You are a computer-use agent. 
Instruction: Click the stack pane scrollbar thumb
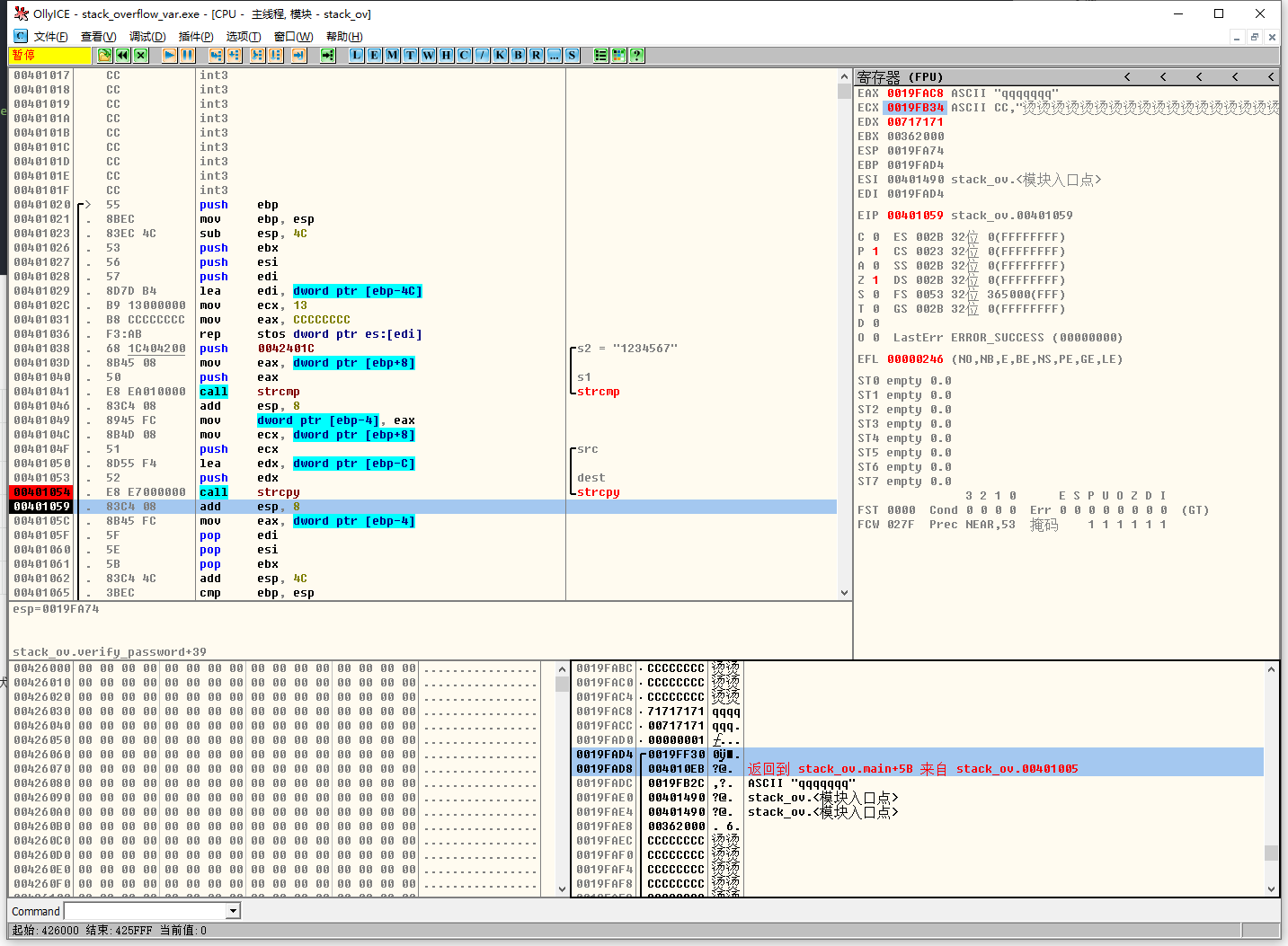click(x=1271, y=853)
